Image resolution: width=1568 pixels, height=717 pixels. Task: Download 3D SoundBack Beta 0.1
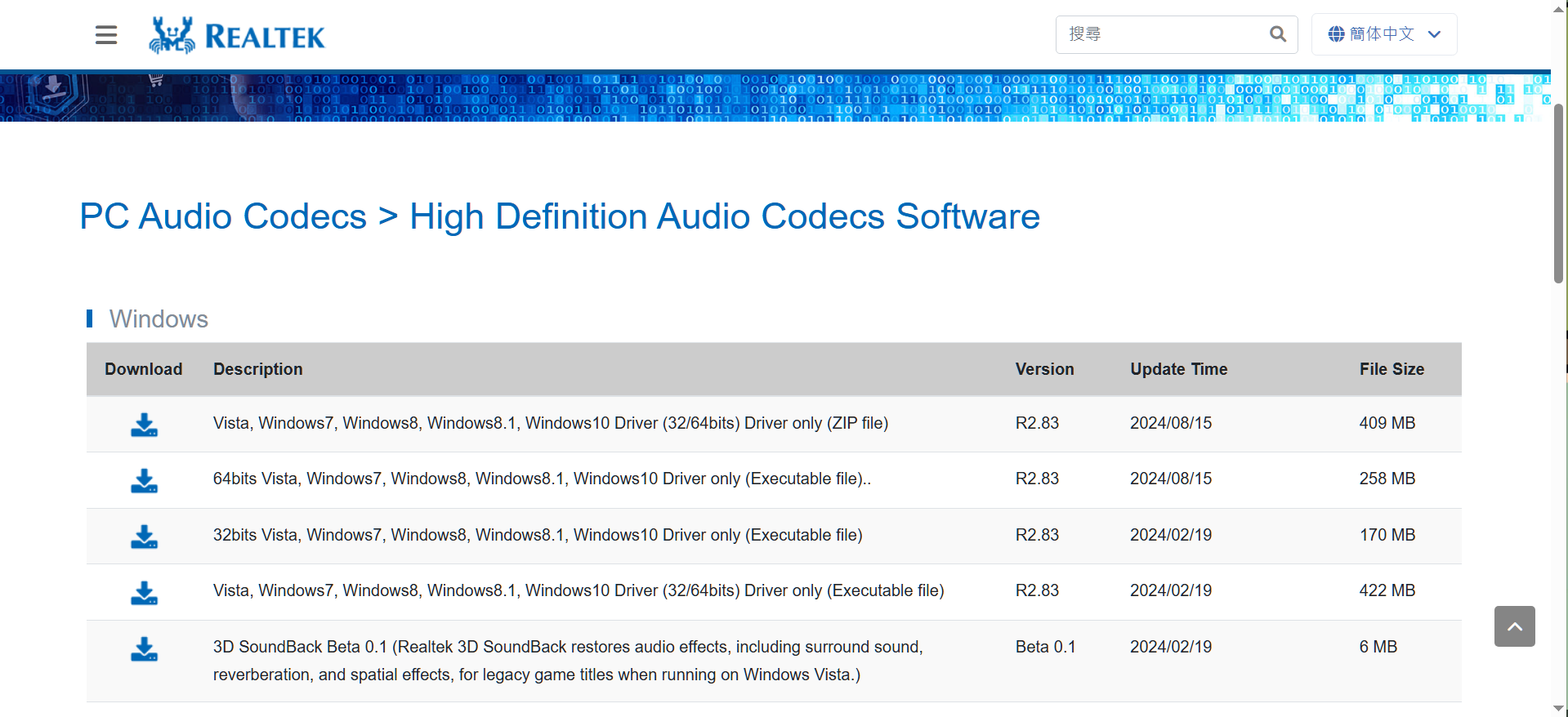click(145, 648)
